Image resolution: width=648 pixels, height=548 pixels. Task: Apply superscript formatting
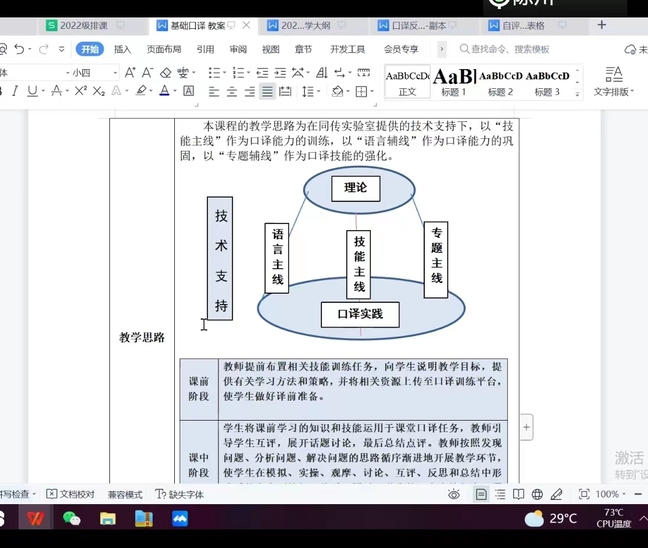tap(80, 91)
